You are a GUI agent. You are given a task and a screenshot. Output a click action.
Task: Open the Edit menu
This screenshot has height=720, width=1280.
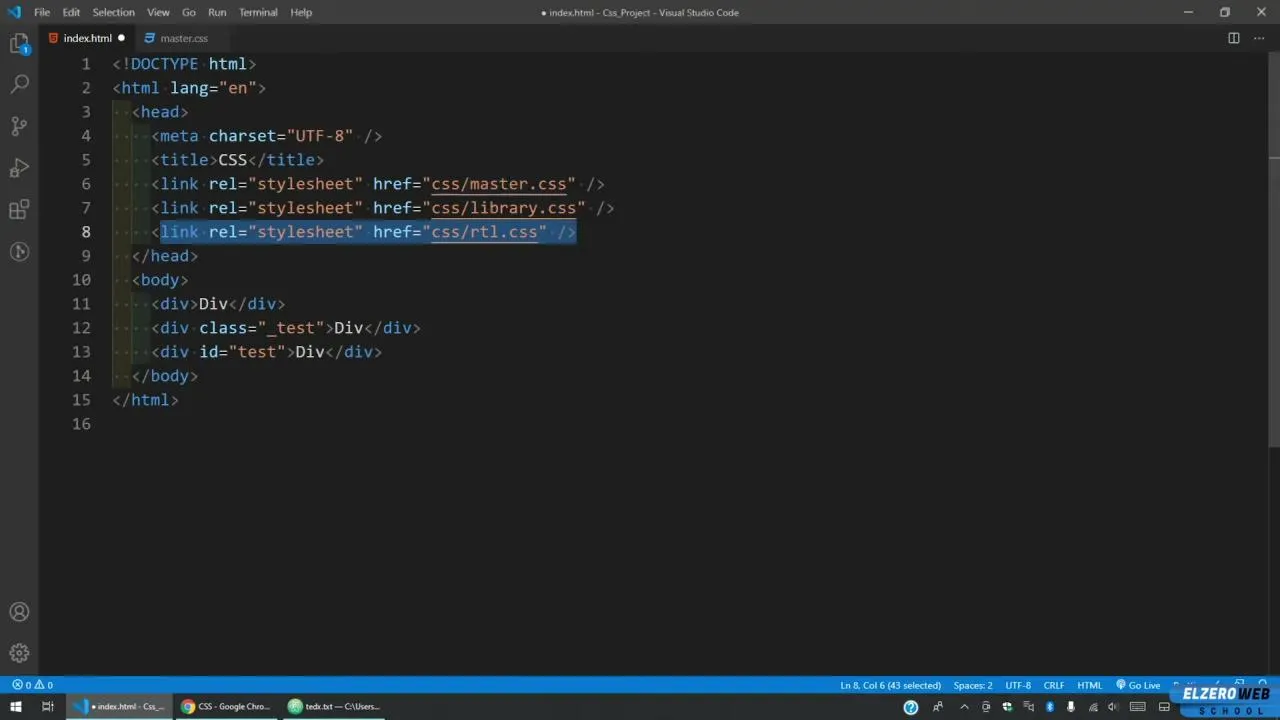[x=71, y=12]
